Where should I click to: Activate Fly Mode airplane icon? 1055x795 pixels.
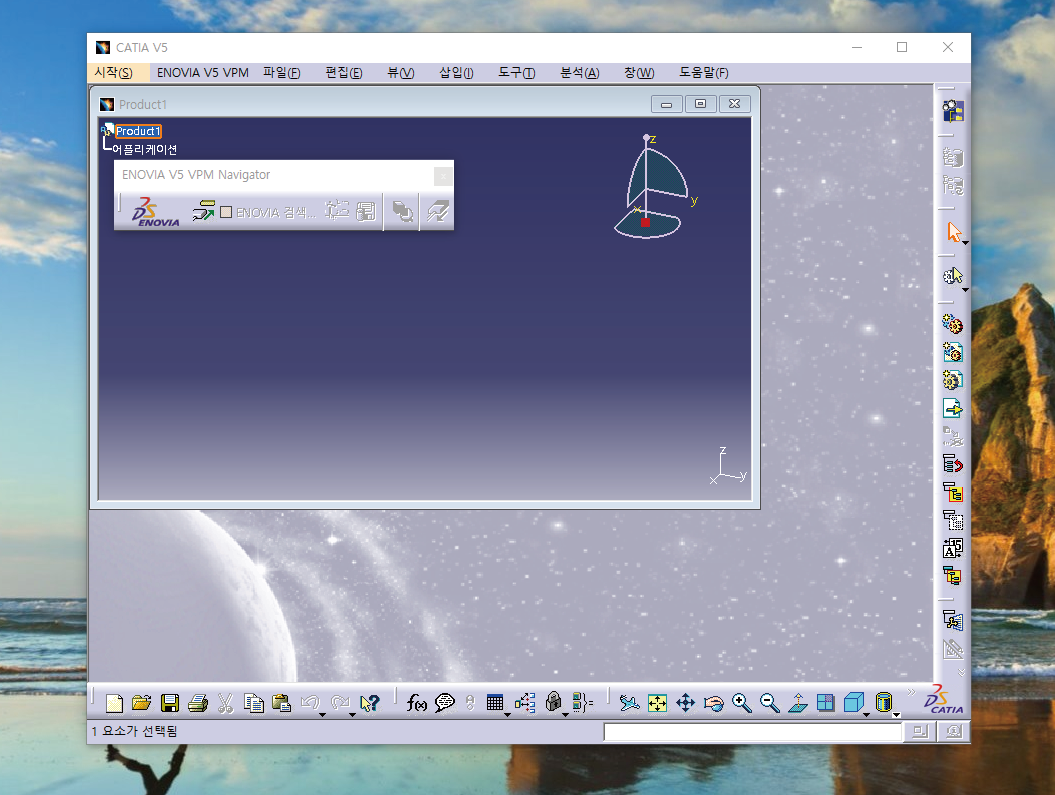point(629,704)
